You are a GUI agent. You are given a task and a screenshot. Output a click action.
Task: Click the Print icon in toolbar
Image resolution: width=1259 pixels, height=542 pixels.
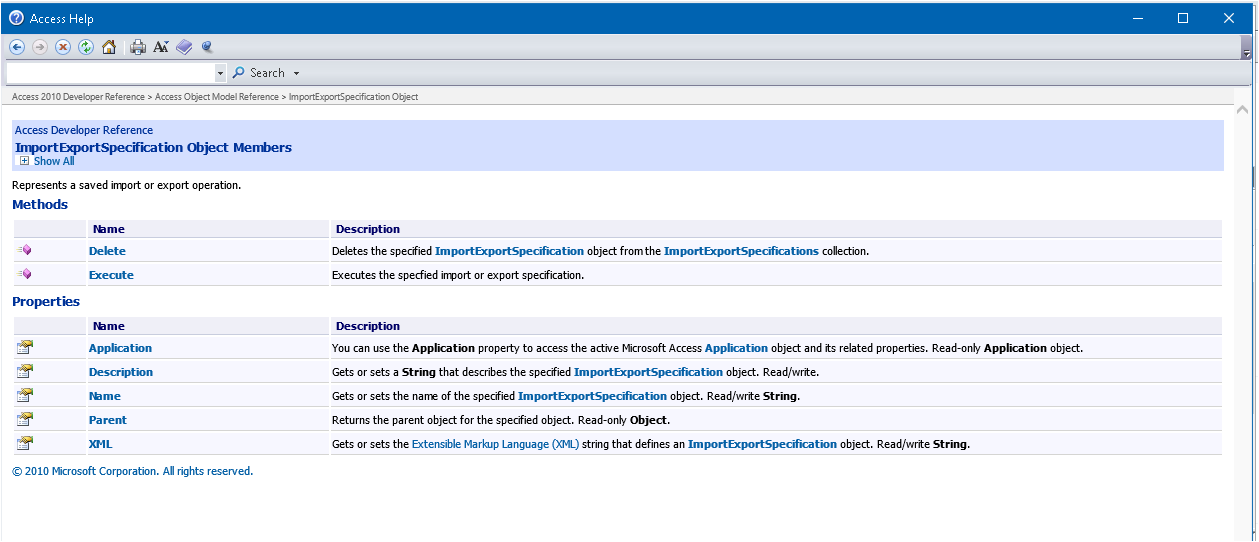point(138,47)
